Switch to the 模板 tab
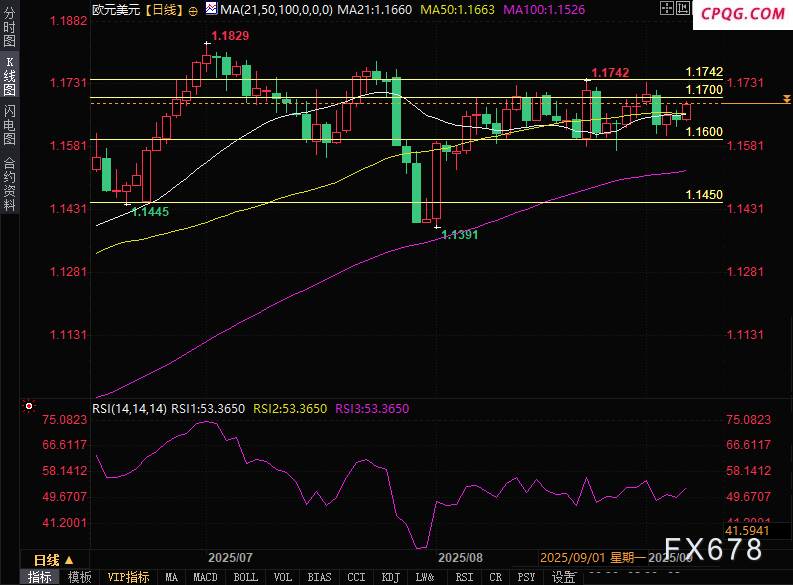 tap(80, 577)
